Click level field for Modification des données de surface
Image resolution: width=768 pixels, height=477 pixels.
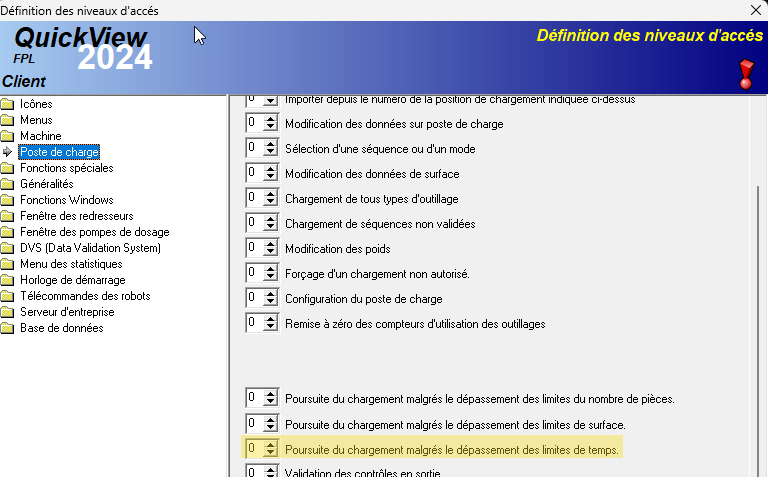pos(254,173)
